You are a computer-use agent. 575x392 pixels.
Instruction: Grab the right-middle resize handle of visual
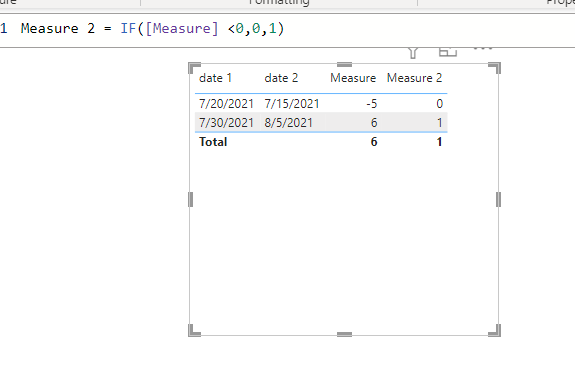[x=498, y=199]
